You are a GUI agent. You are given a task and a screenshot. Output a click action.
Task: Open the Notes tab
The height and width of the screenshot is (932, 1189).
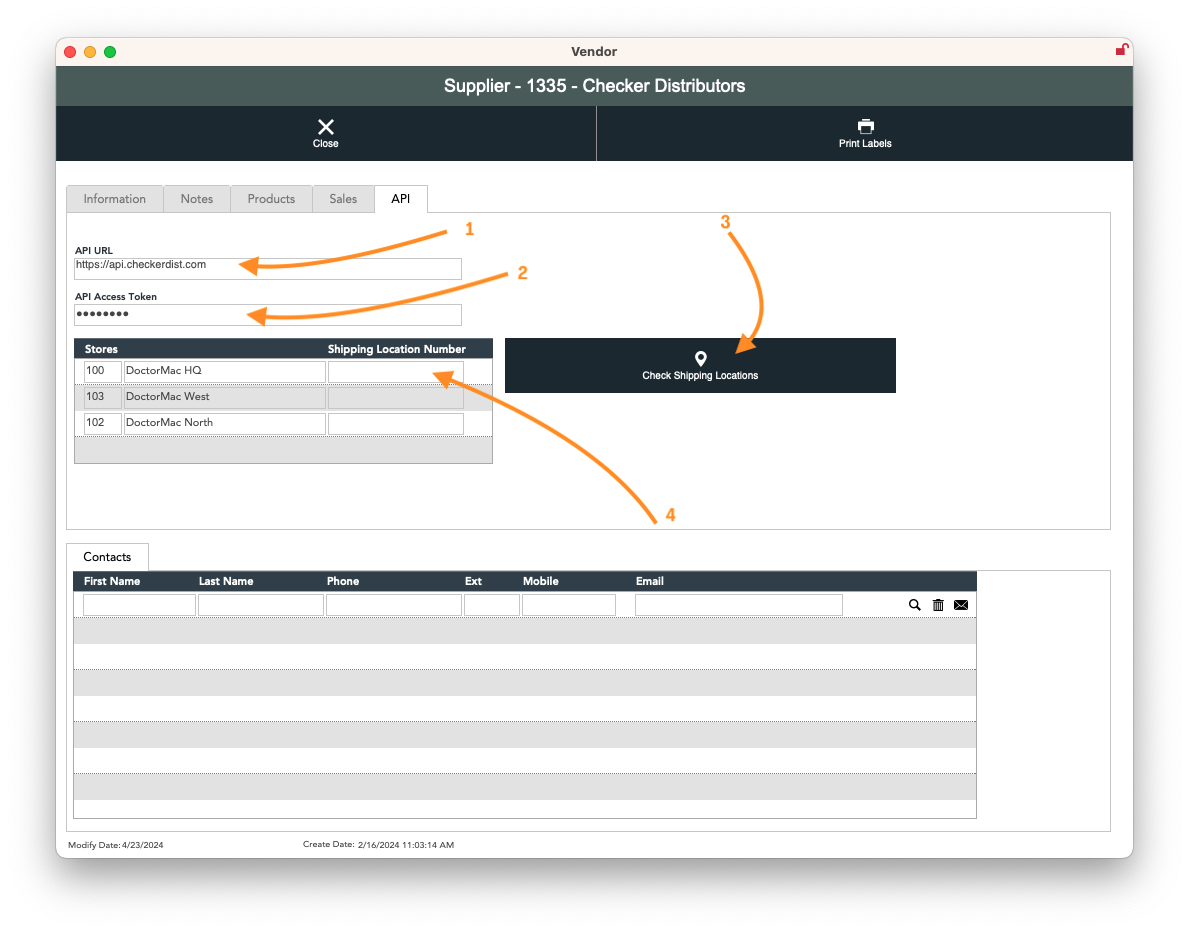[197, 199]
